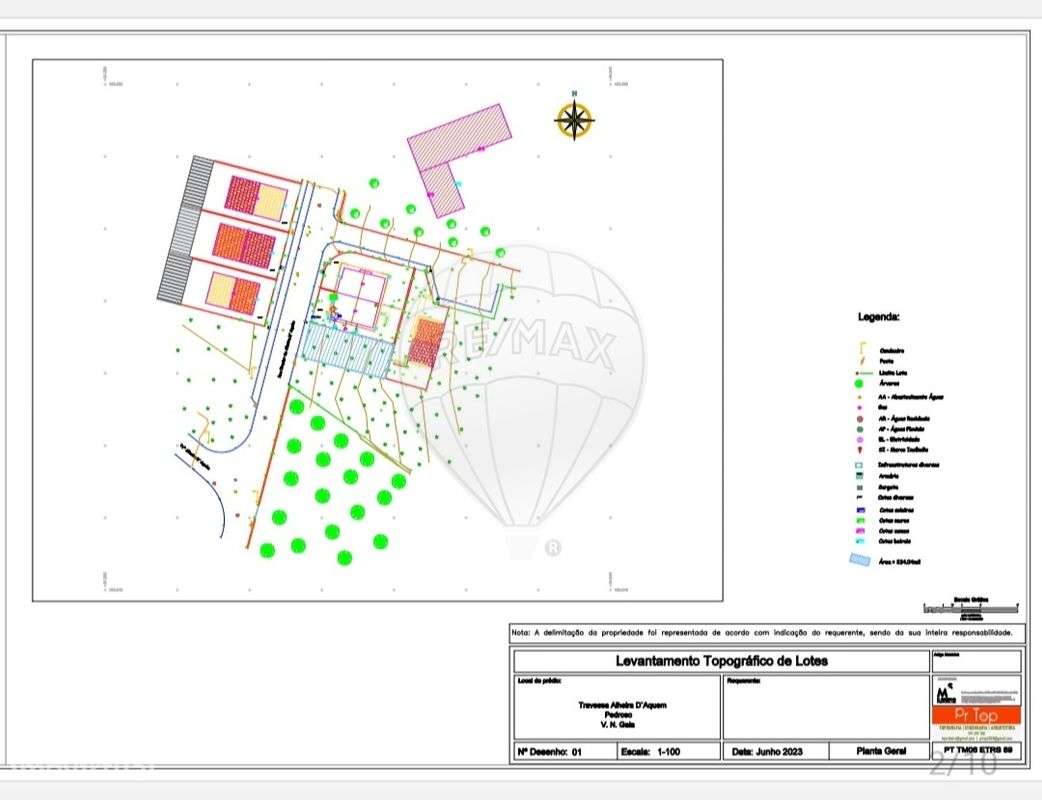
Task: Click the 'Árvores' legend entry
Action: 889,383
